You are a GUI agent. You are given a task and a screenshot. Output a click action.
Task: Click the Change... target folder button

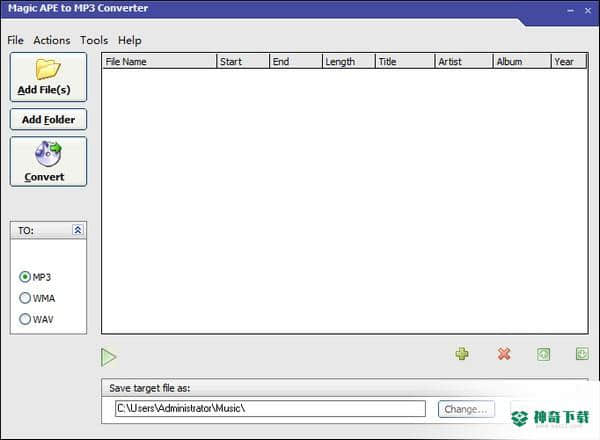point(466,409)
